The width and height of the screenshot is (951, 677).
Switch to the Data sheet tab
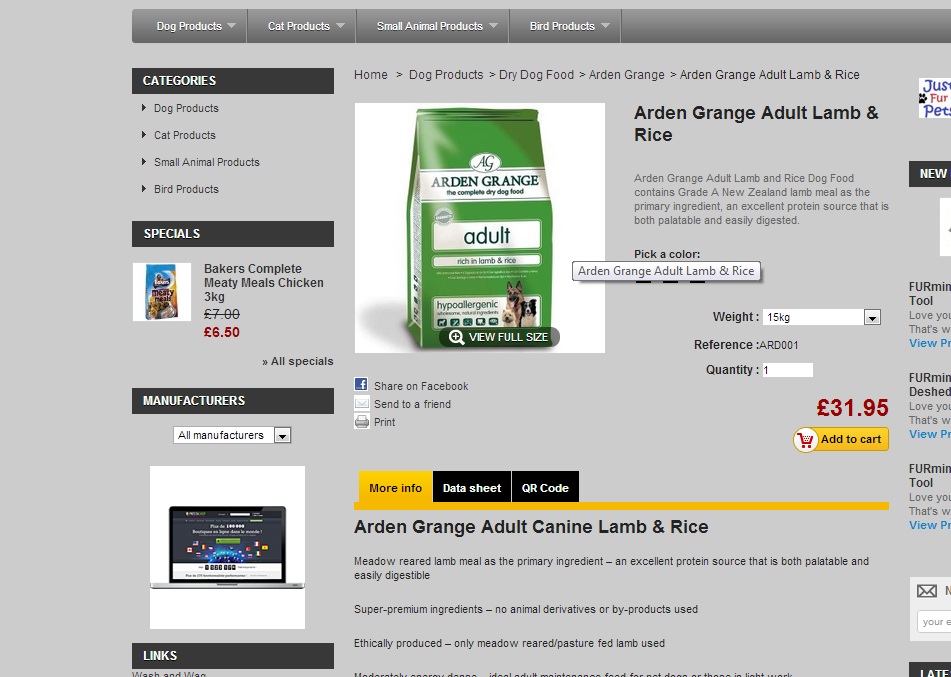(x=472, y=488)
